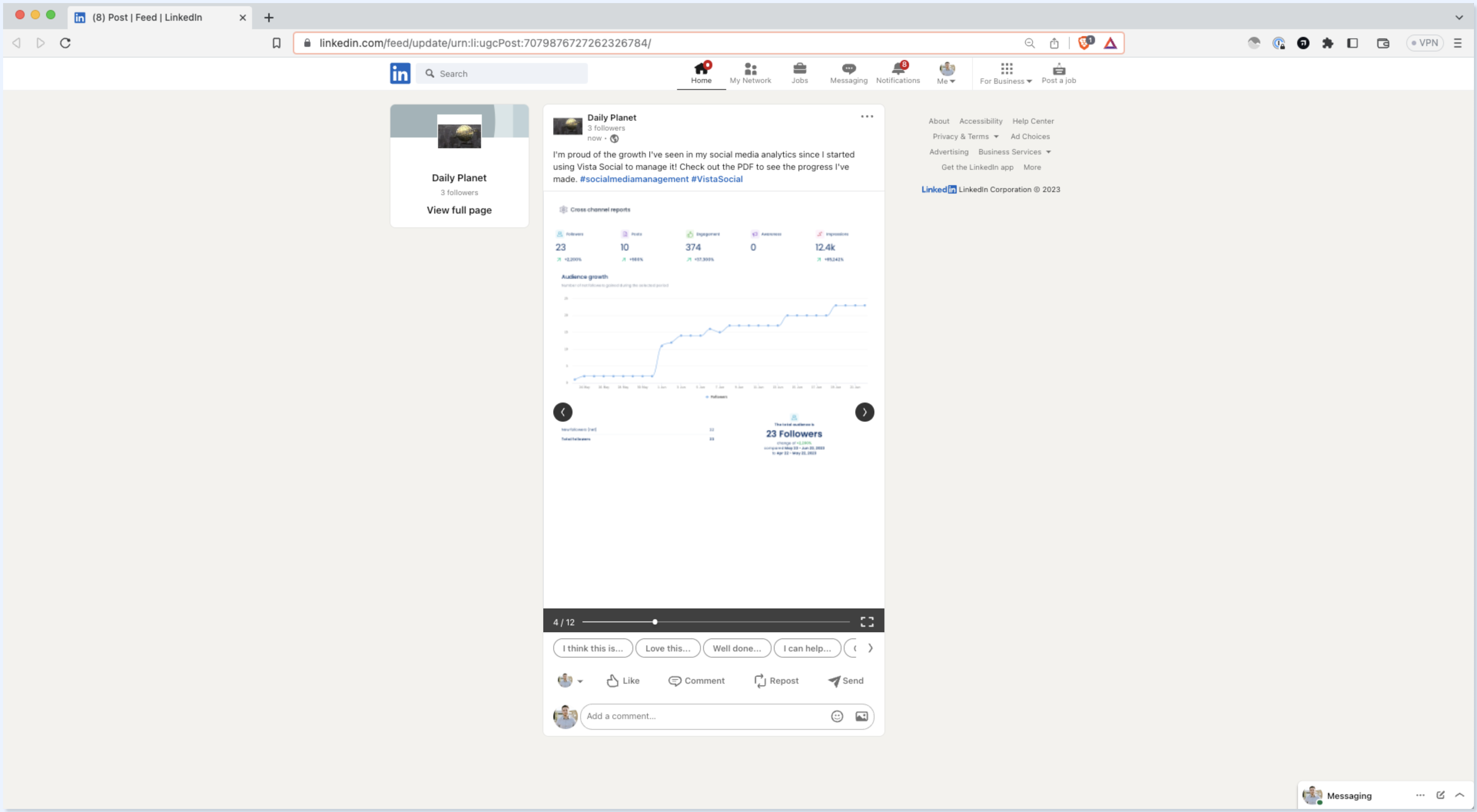Bookmark this page
Image resolution: width=1477 pixels, height=812 pixels.
coord(276,43)
